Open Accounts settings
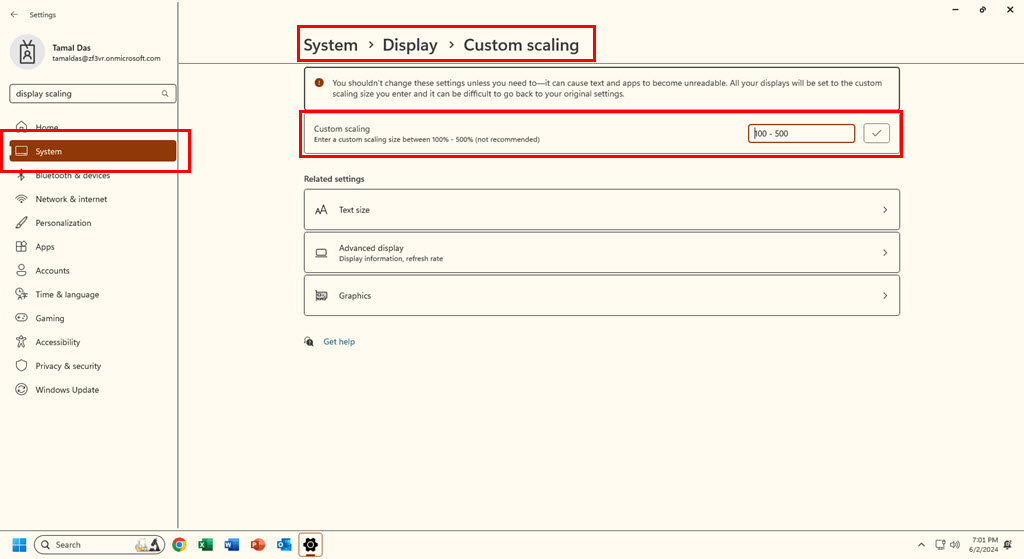The image size is (1024, 559). point(93,270)
